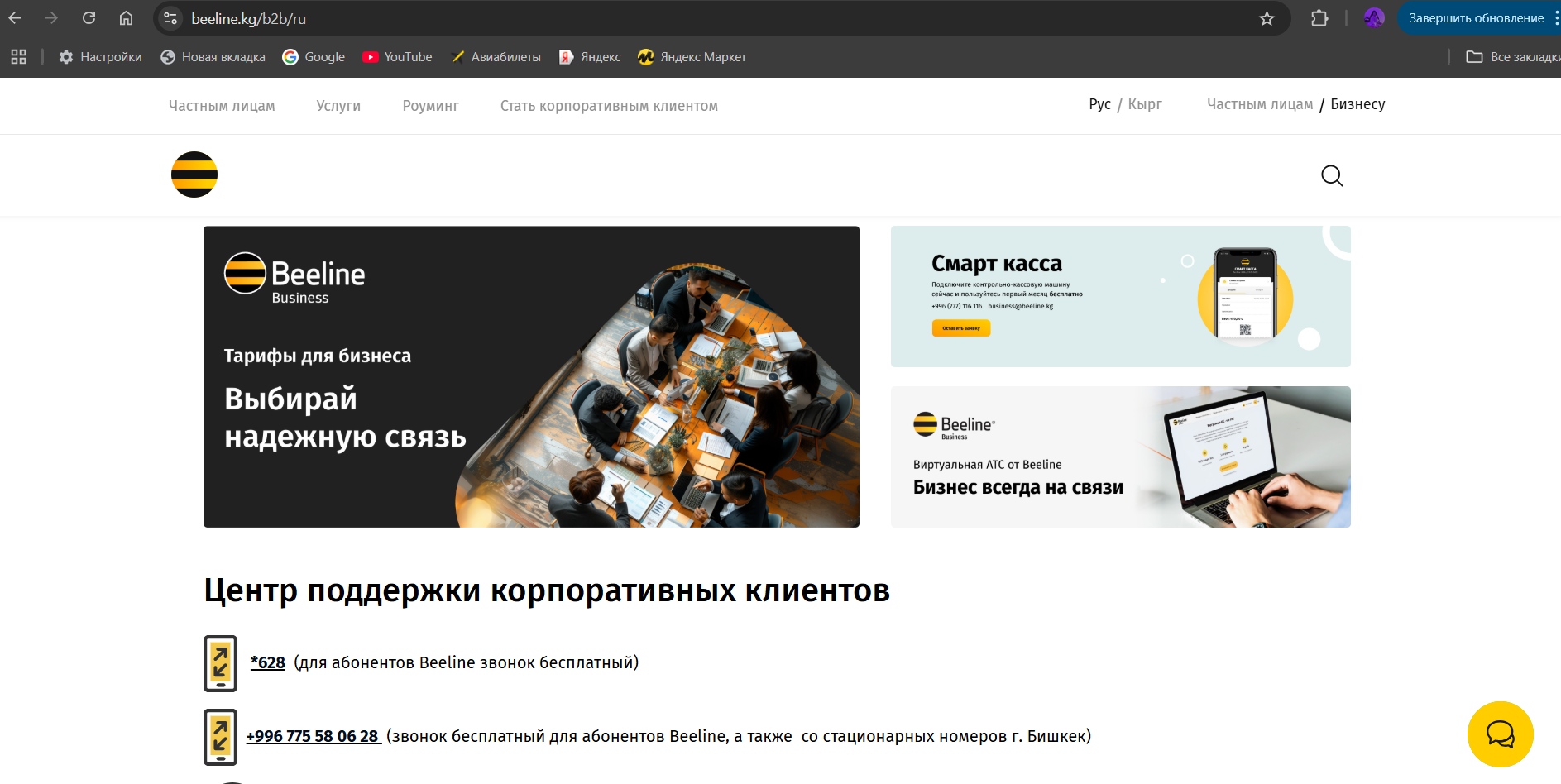Select the Бизнесу site section
Viewport: 1561px width, 784px height.
pyautogui.click(x=1357, y=104)
